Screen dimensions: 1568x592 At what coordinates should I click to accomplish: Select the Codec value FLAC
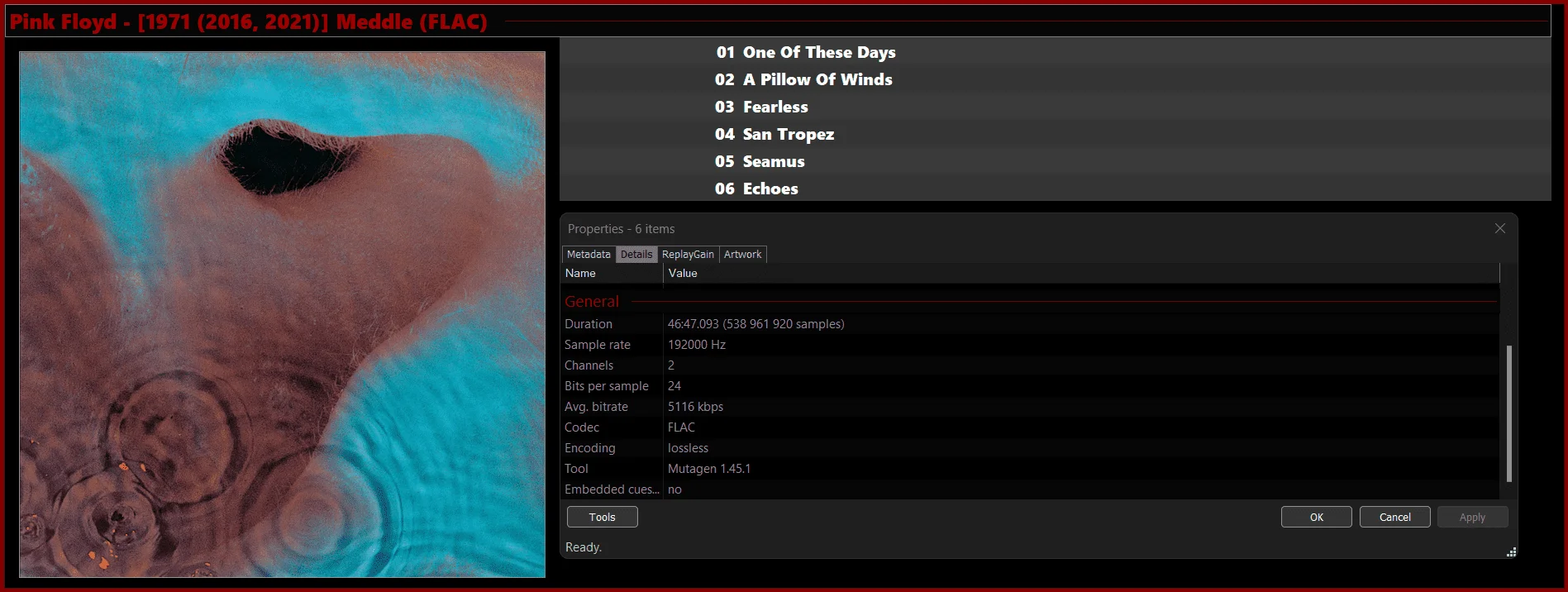(x=681, y=427)
